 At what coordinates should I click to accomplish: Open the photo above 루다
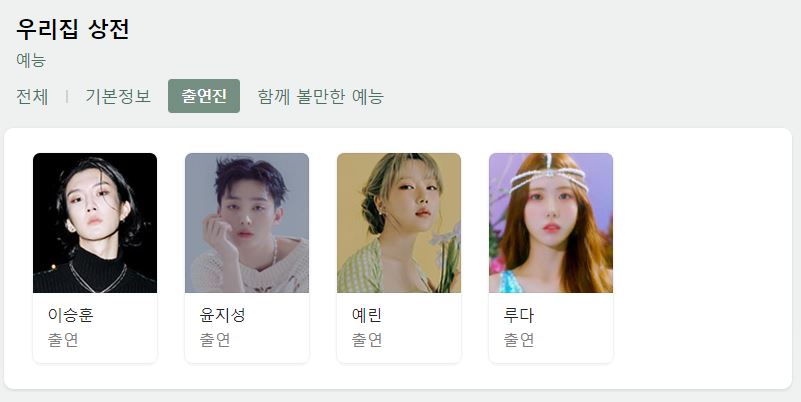551,223
